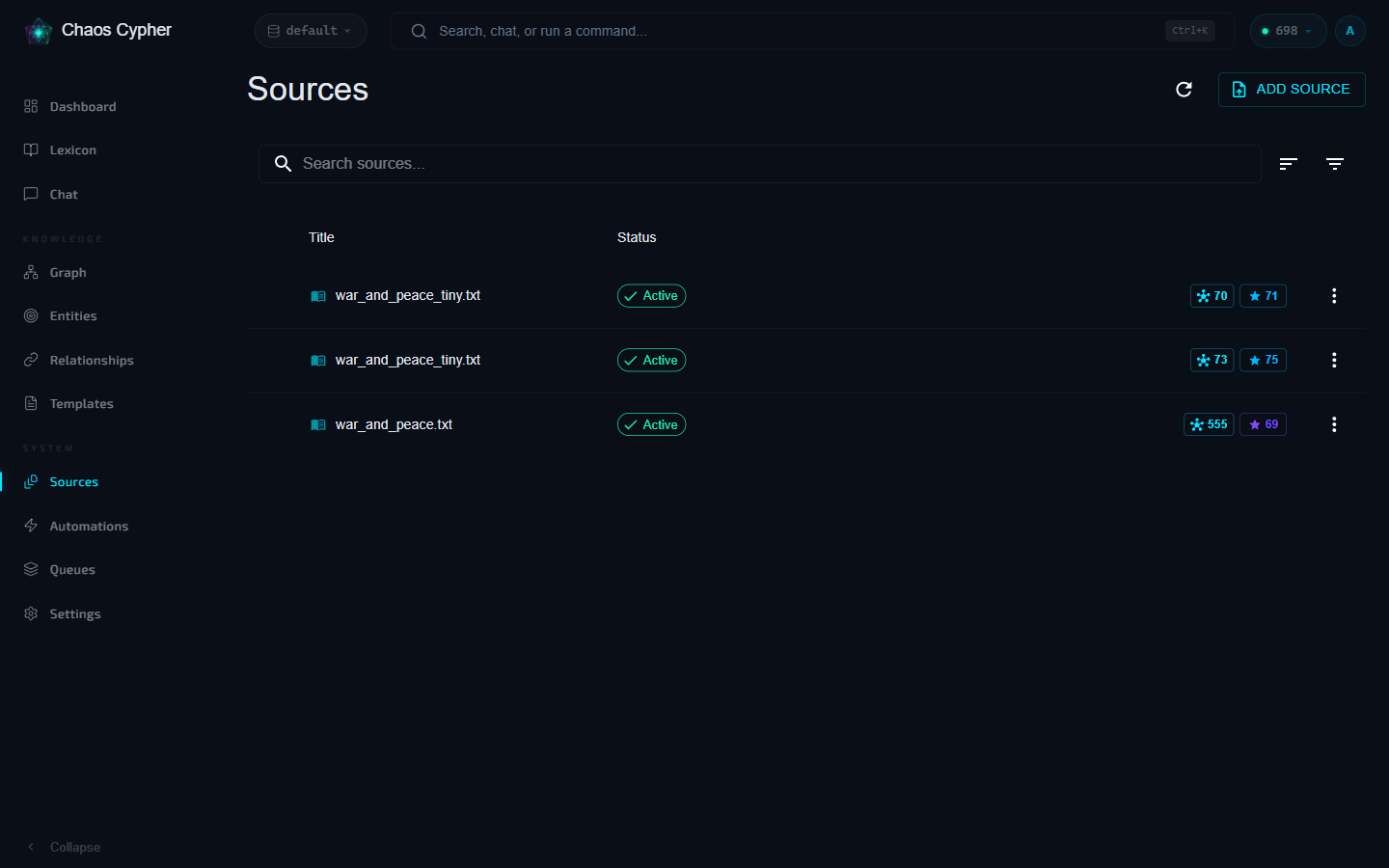1389x868 pixels.
Task: Click the Entities target icon
Action: pos(31,316)
